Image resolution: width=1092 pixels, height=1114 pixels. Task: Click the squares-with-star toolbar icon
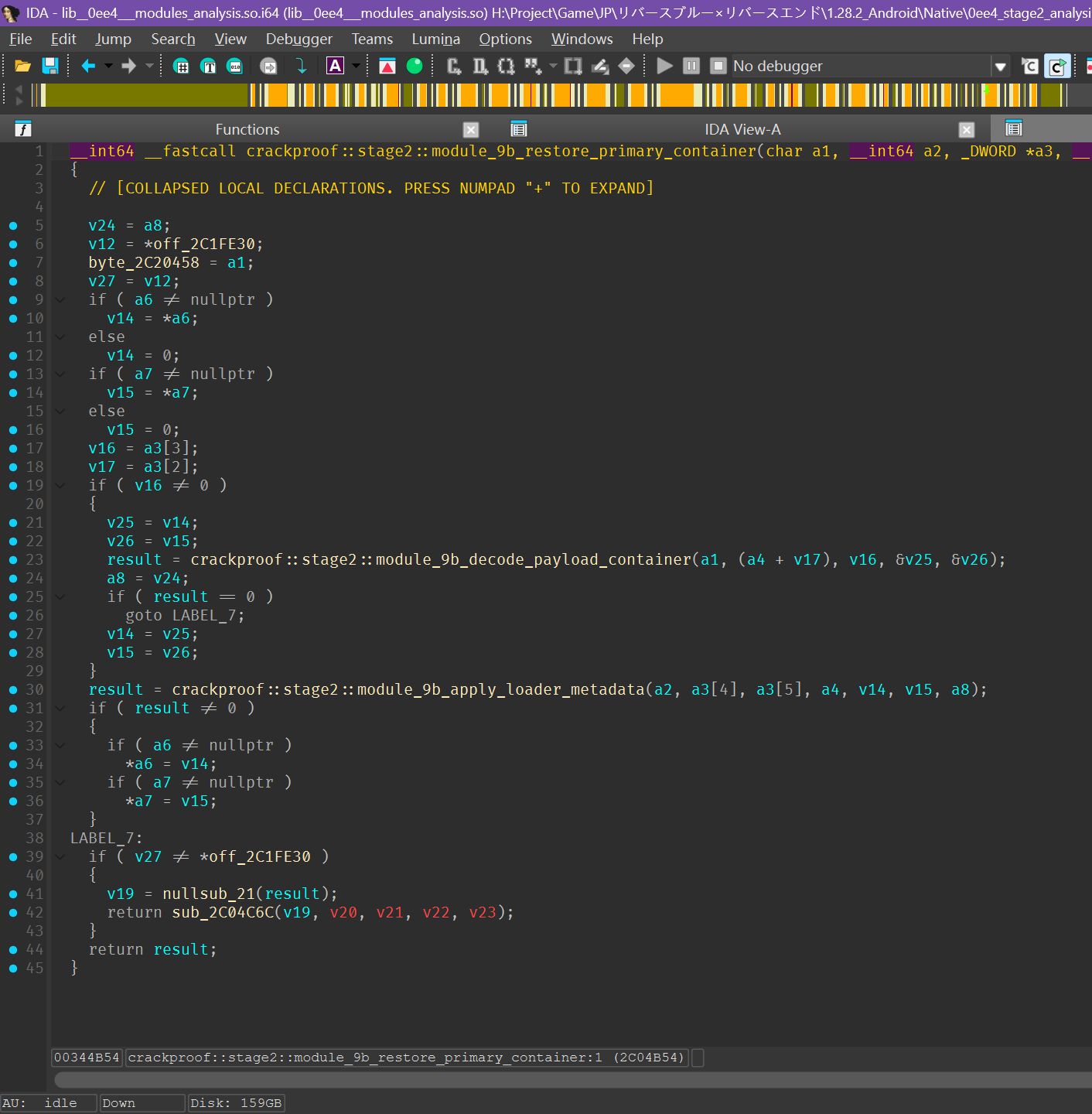pyautogui.click(x=533, y=67)
